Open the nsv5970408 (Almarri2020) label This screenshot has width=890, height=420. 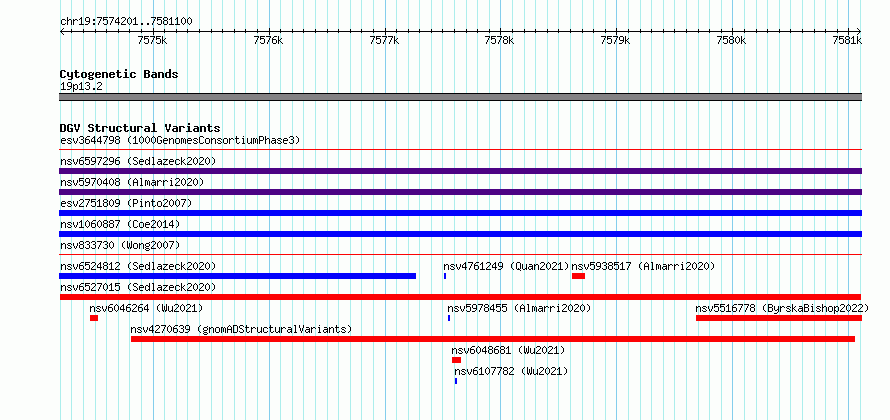point(132,182)
